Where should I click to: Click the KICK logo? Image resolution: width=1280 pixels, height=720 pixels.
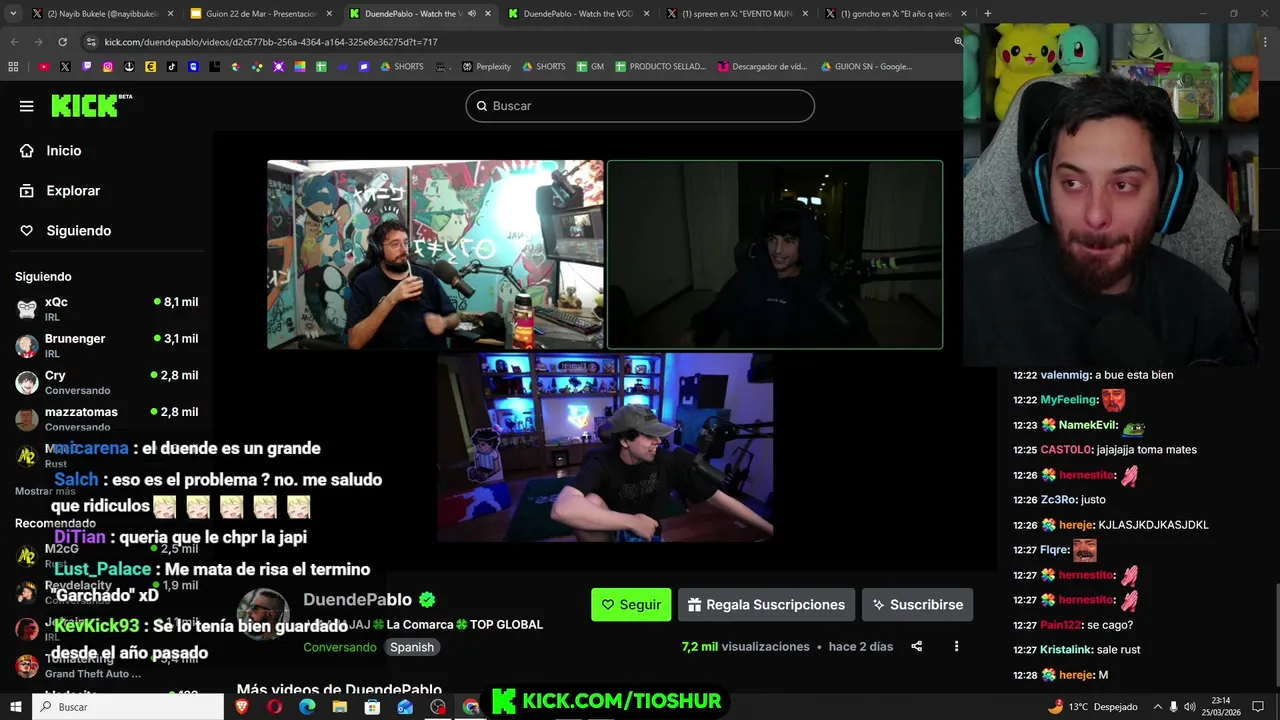91,105
